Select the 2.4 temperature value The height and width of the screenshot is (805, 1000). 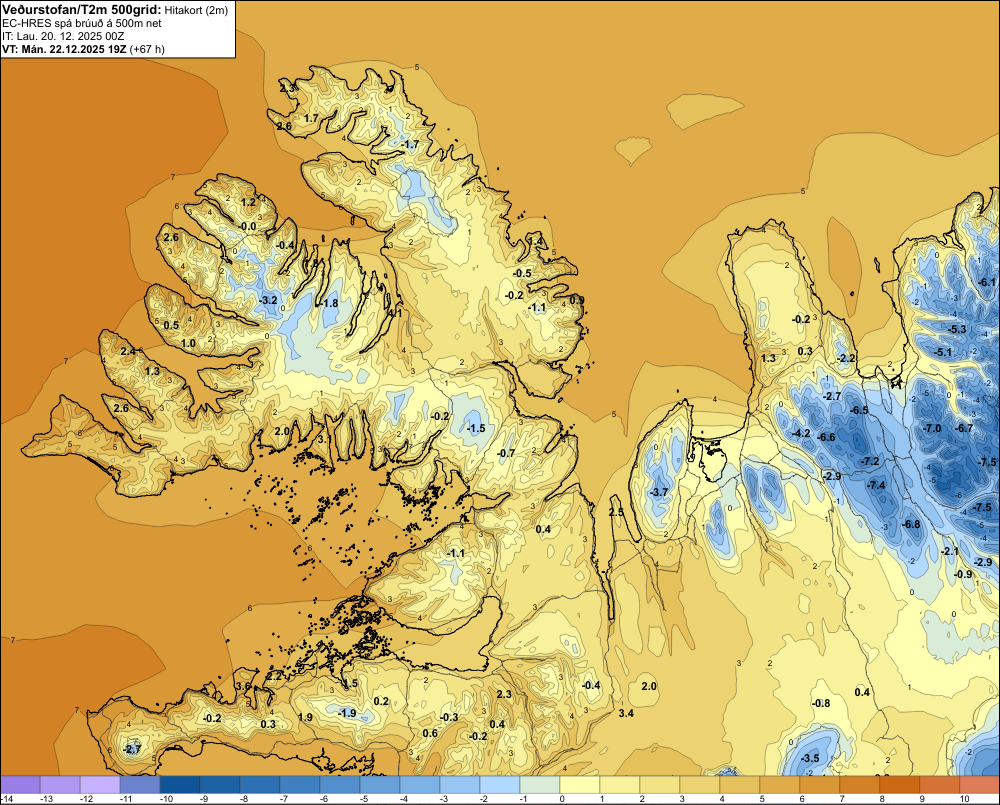(128, 351)
